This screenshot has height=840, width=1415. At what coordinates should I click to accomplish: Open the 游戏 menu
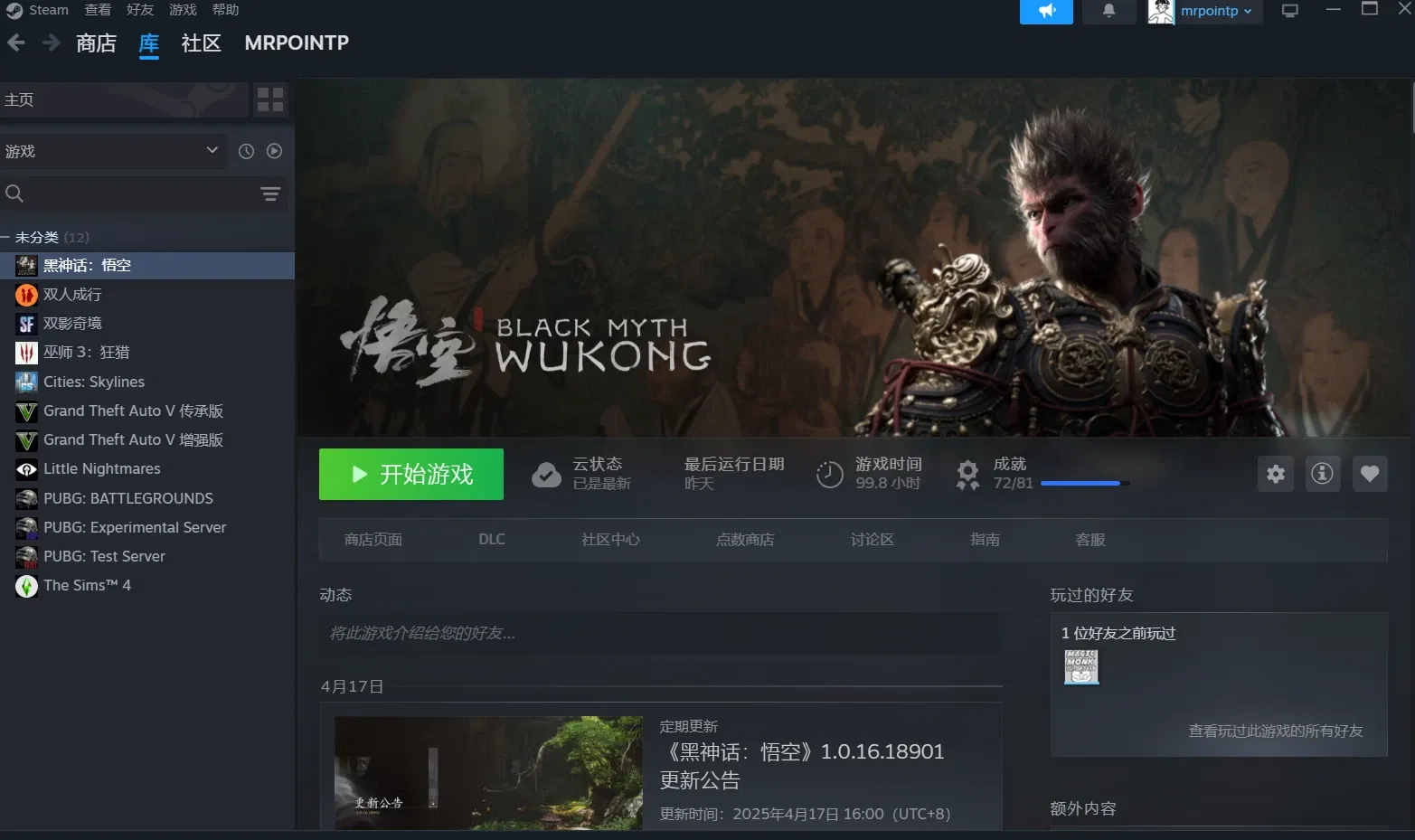183,10
